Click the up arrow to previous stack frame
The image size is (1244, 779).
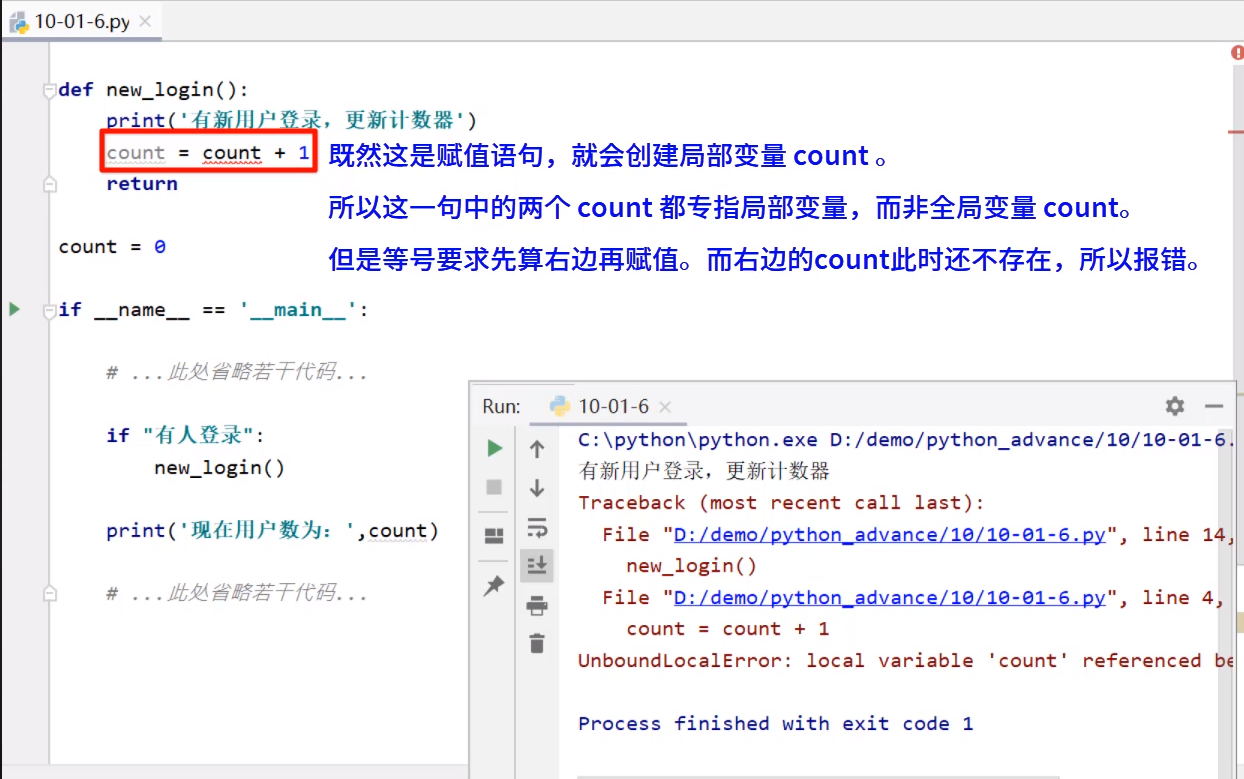pyautogui.click(x=537, y=449)
